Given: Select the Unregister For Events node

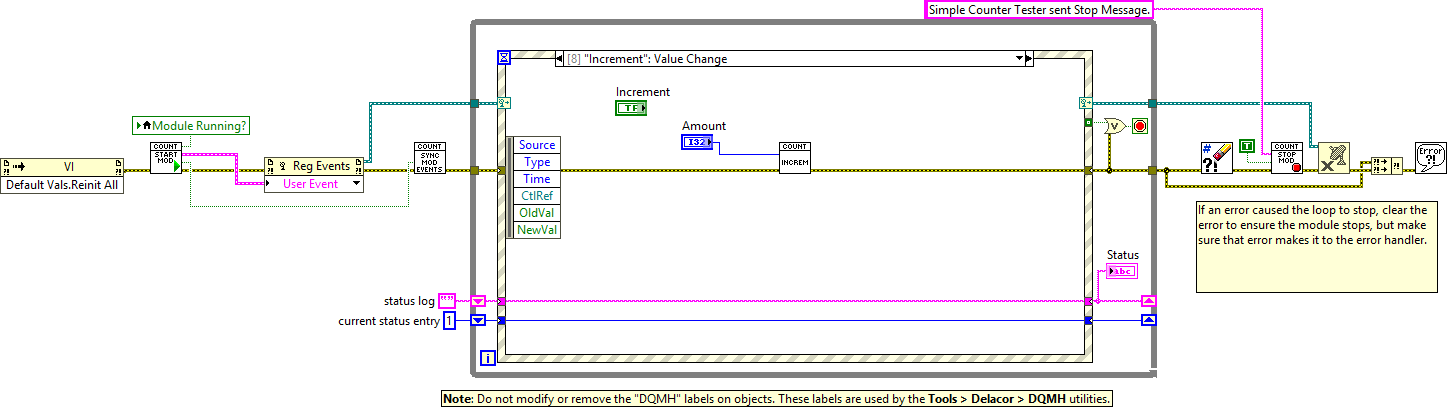Looking at the screenshot, I should (1333, 158).
